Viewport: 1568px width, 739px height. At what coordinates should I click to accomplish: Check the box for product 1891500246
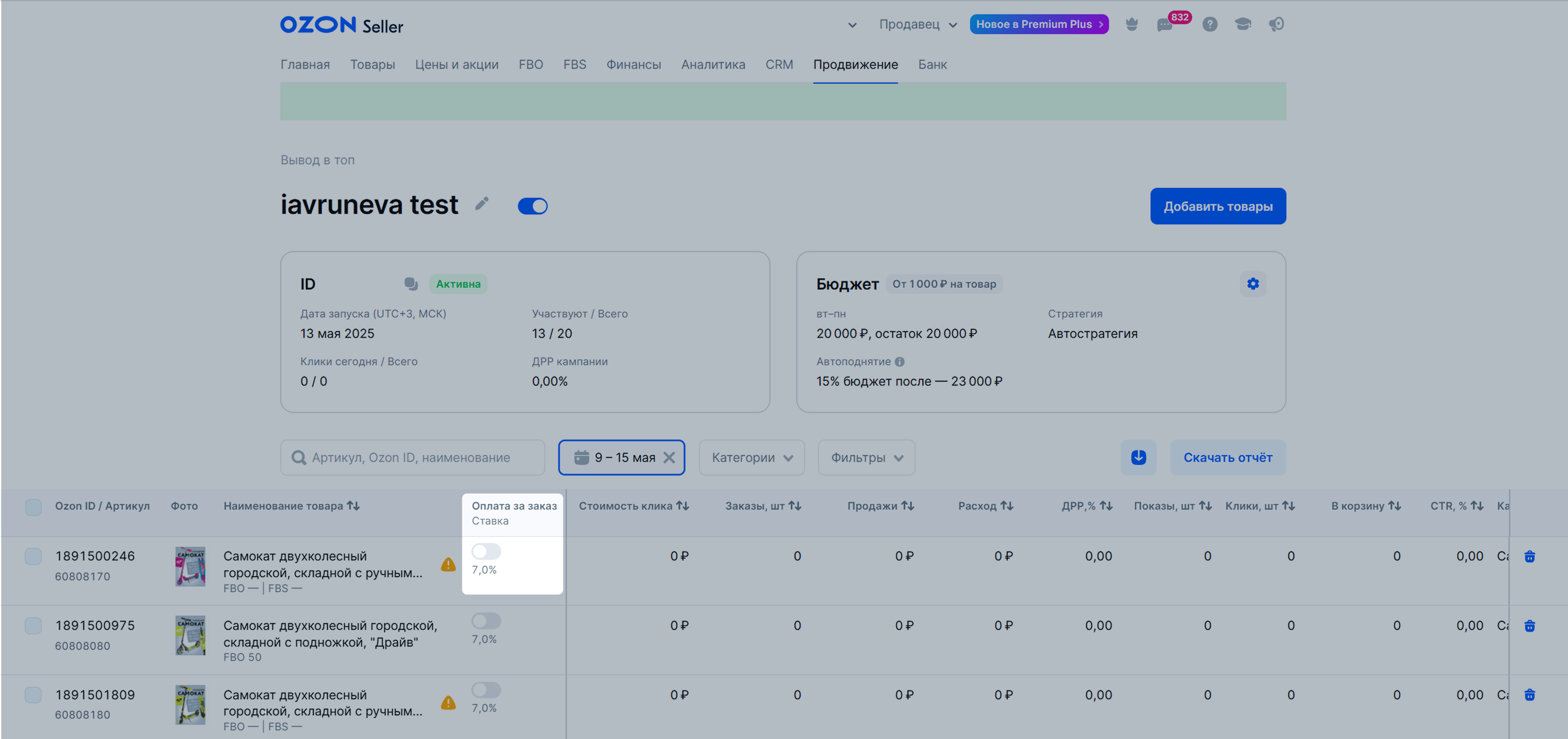point(33,556)
